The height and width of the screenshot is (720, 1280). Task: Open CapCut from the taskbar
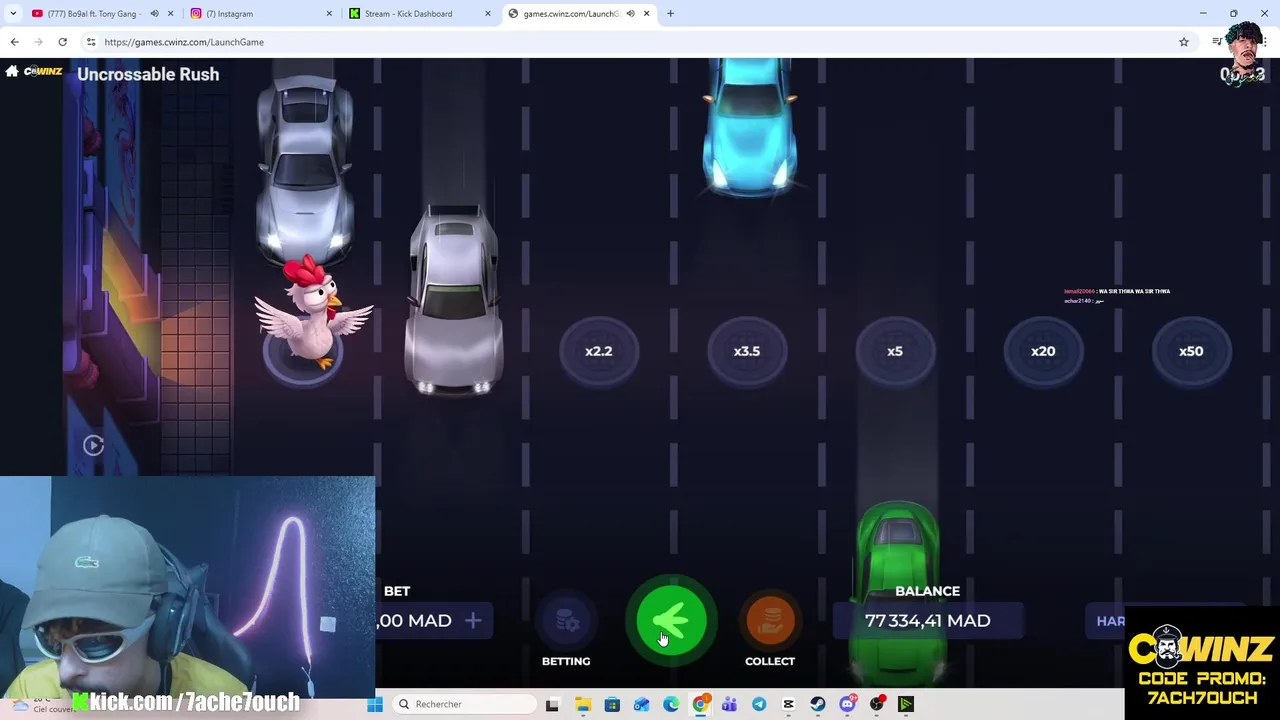pos(788,704)
